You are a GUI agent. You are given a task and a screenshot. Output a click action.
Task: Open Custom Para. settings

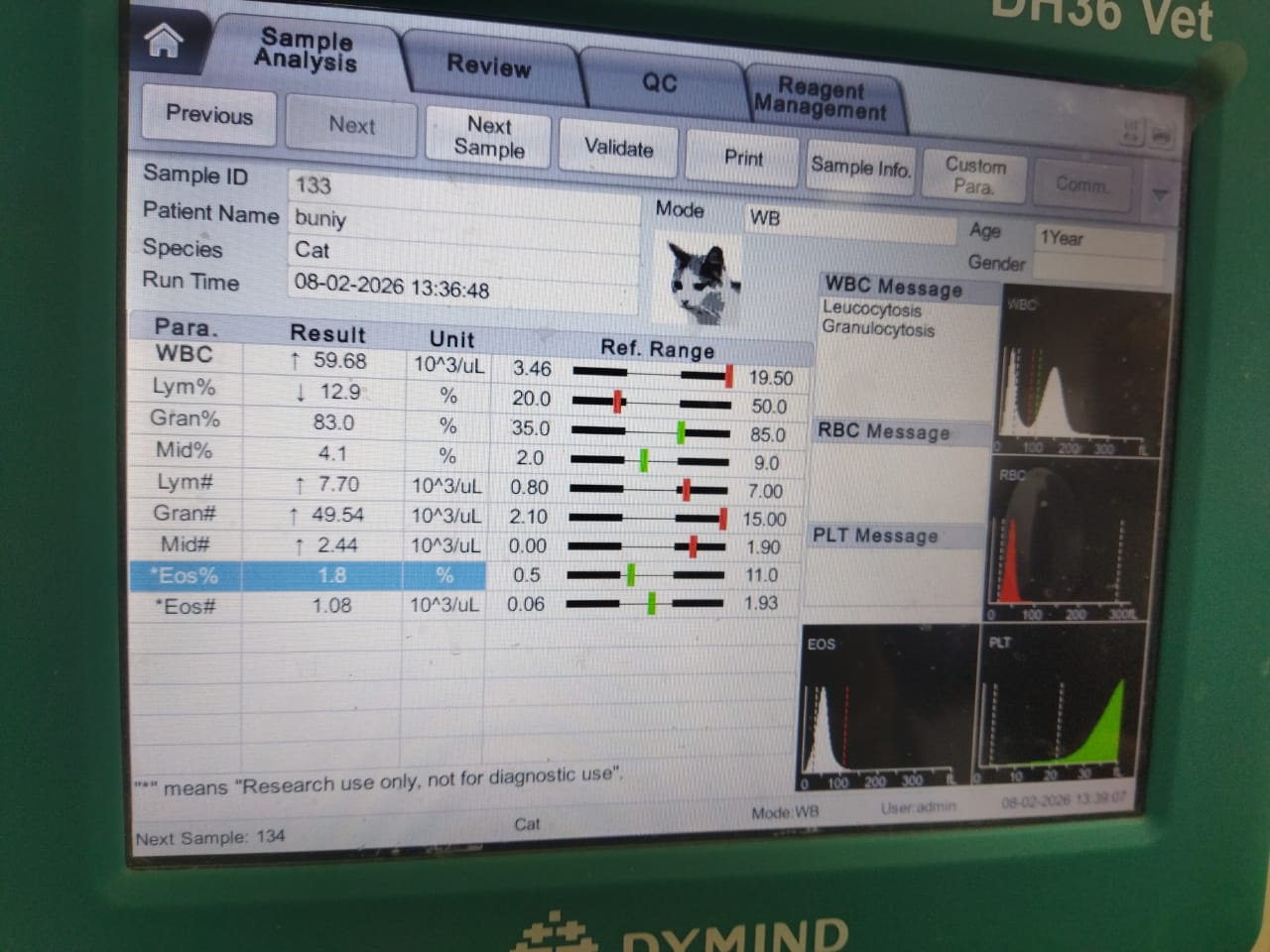[974, 177]
